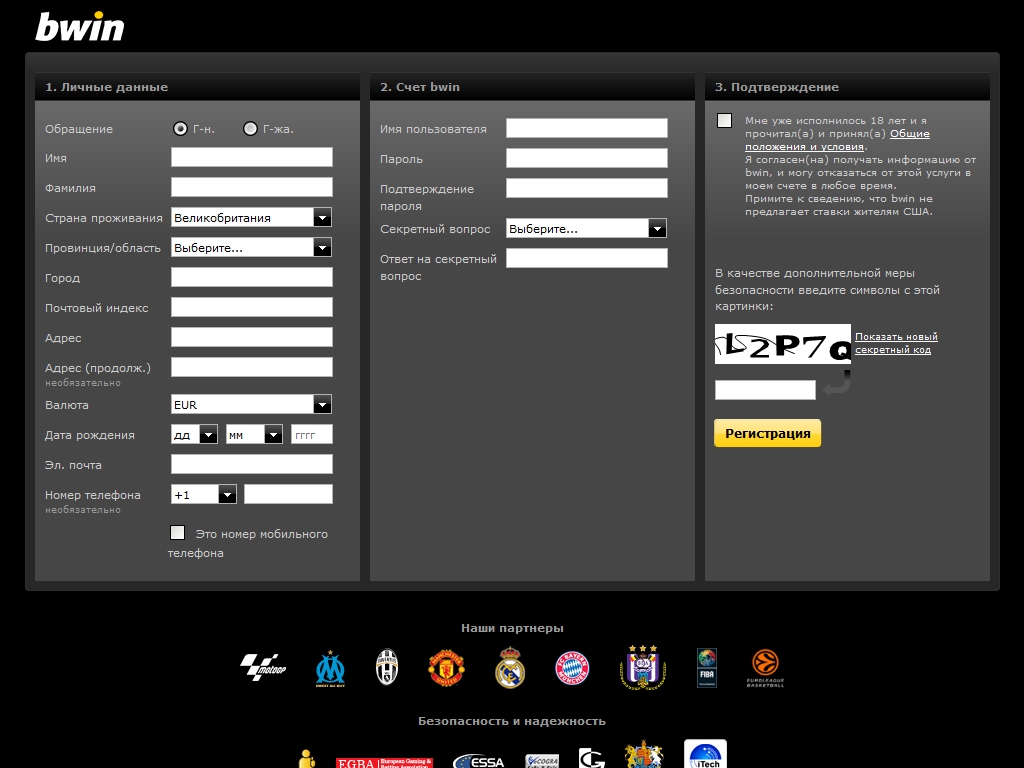The image size is (1024, 768).
Task: Click the Real Madrid partner logo
Action: [510, 667]
